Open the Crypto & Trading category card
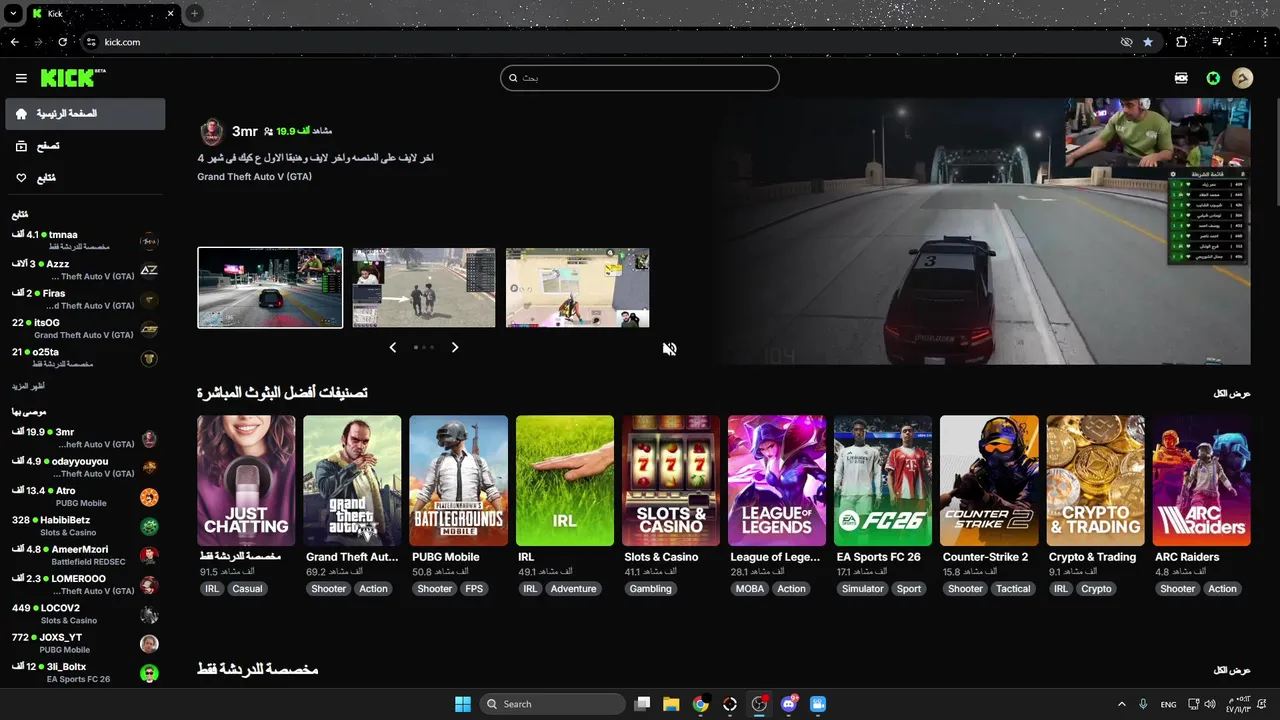1280x720 pixels. [x=1096, y=481]
